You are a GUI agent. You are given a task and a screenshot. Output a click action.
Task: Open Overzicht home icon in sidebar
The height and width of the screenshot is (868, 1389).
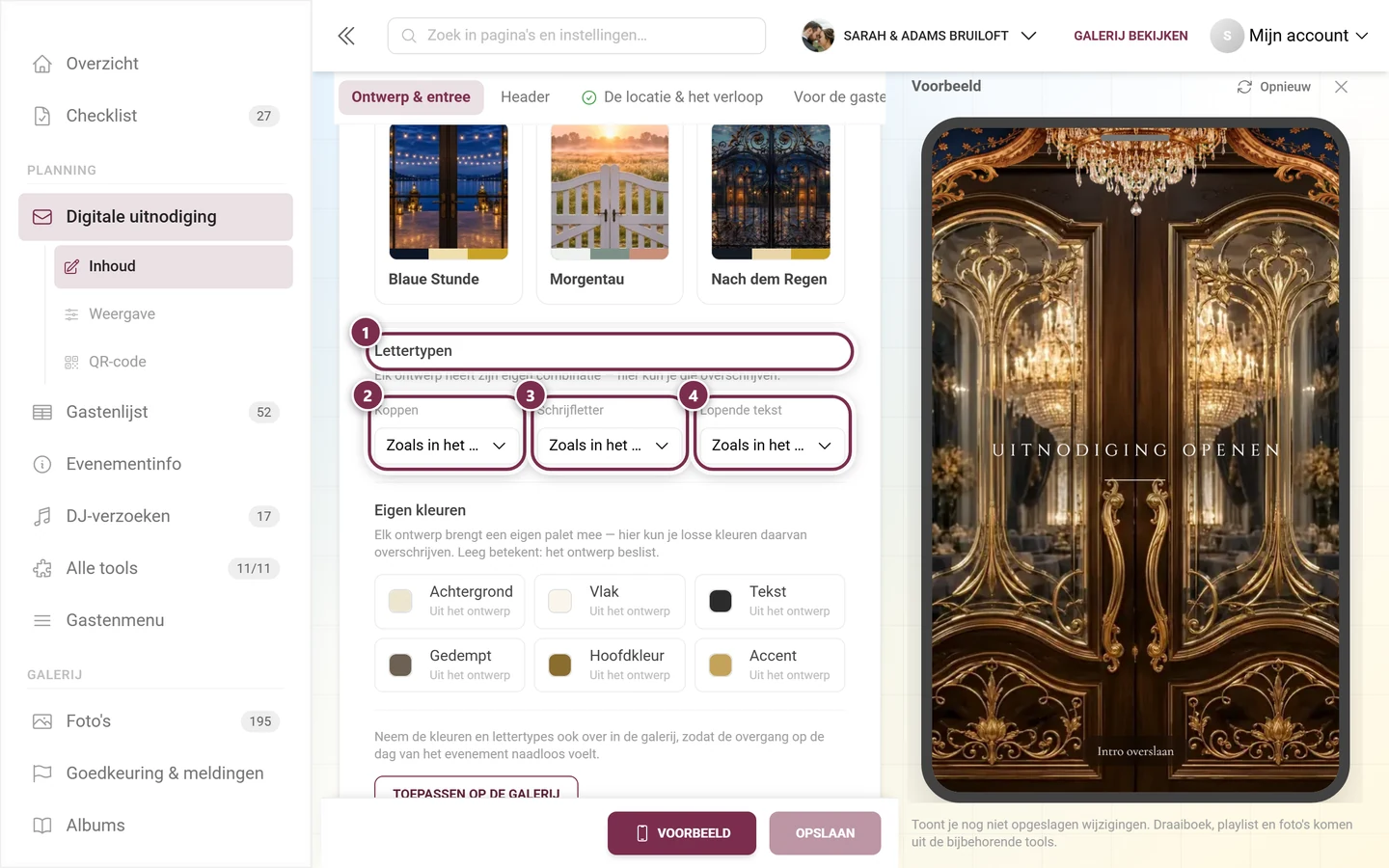coord(42,64)
